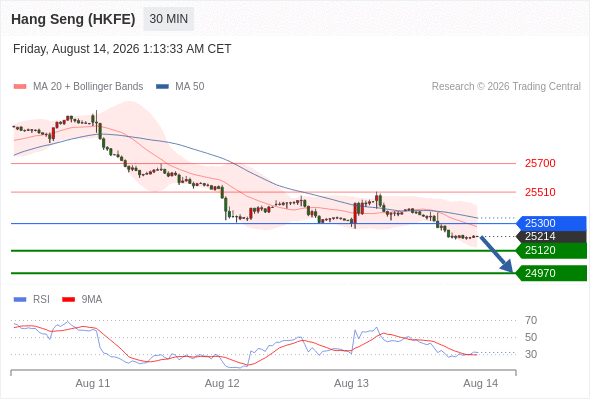The width and height of the screenshot is (590, 400).
Task: Toggle the MA 20 + Bollinger Bands legend label
Action: click(88, 87)
